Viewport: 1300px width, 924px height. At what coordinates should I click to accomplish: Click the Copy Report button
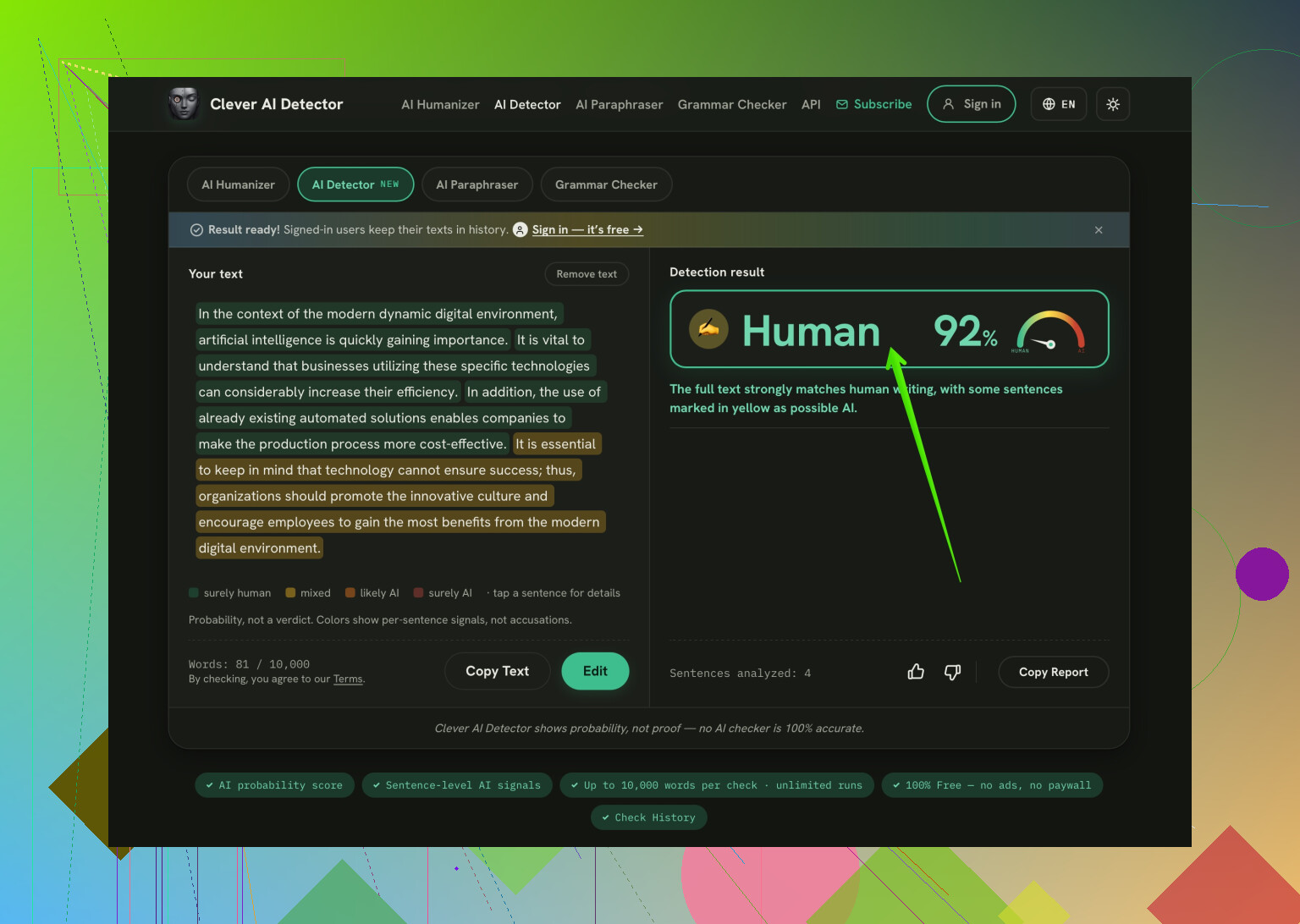(x=1054, y=672)
